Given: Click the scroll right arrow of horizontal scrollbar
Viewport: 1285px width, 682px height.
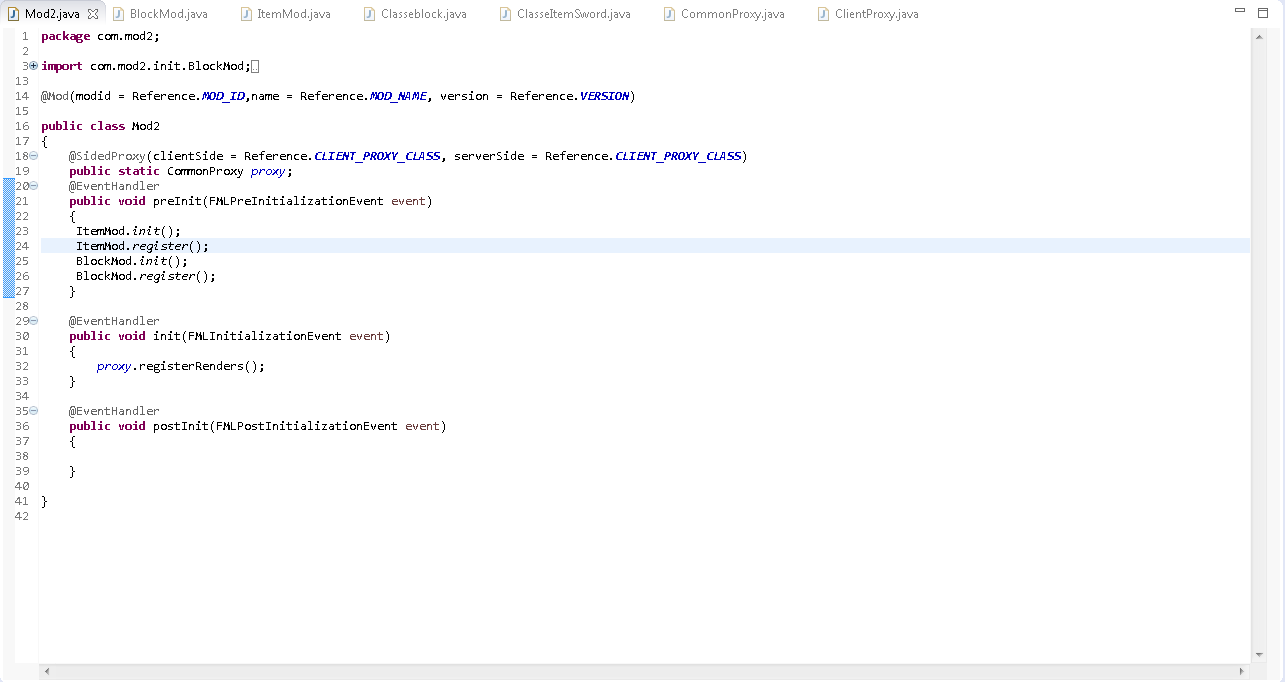Looking at the screenshot, I should click(x=1242, y=671).
